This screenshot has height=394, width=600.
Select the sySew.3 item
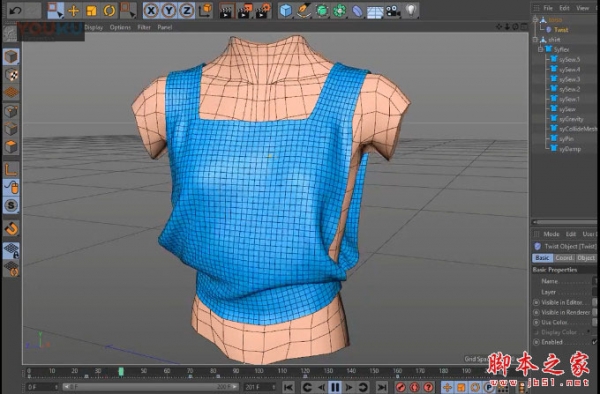(569, 80)
